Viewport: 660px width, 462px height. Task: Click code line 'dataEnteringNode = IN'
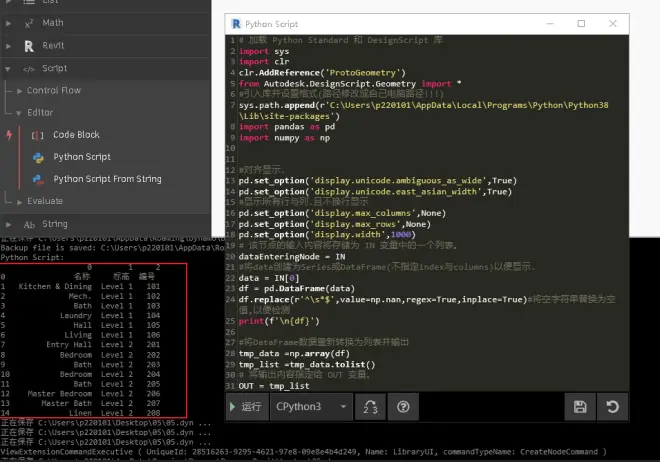(x=292, y=257)
